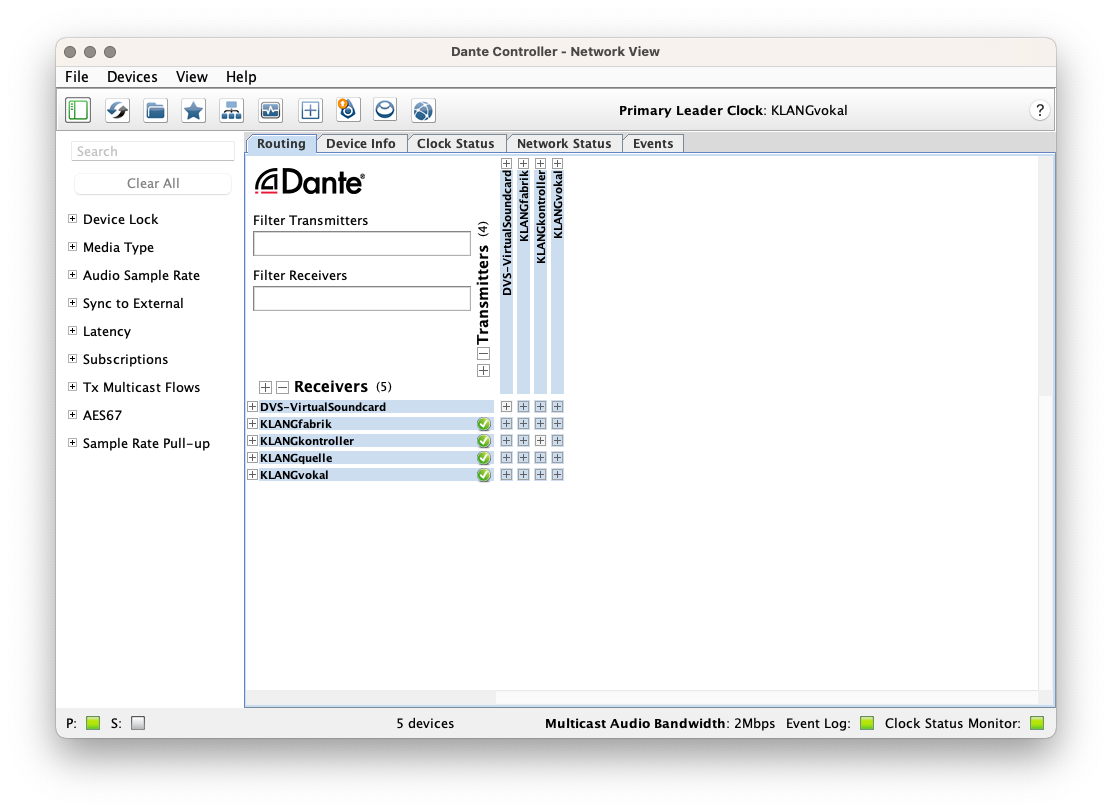This screenshot has height=812, width=1112.
Task: Expand the KLANGvokal receiver row
Action: 252,475
